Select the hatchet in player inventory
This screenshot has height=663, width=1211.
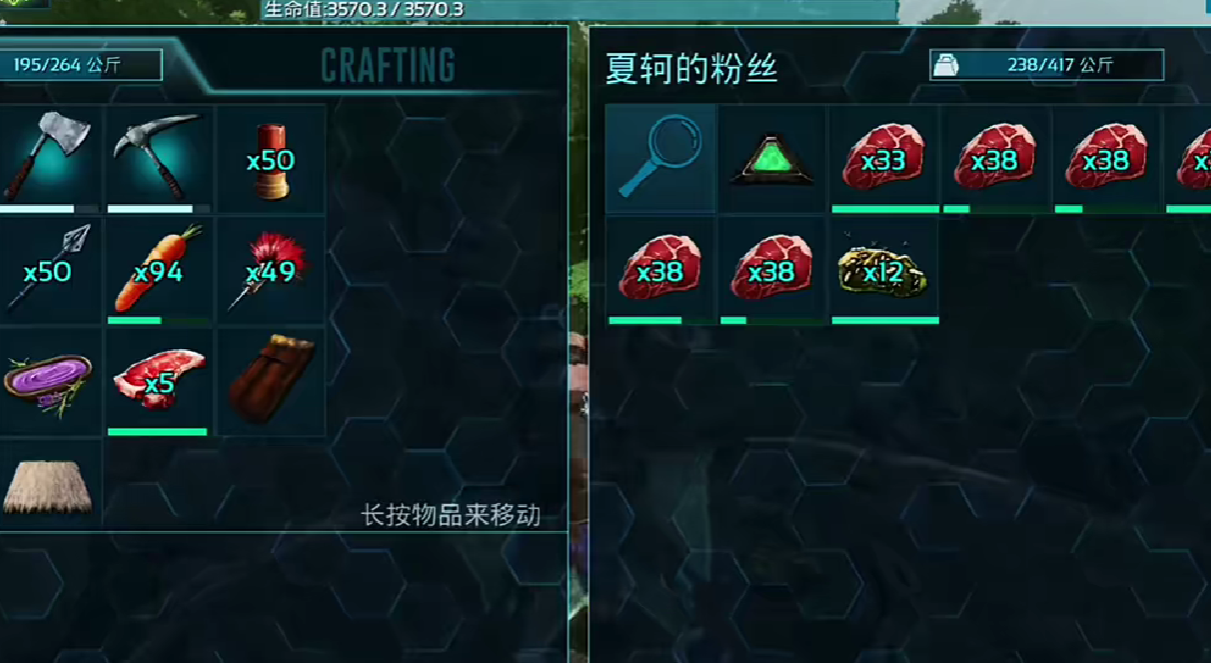coord(48,159)
